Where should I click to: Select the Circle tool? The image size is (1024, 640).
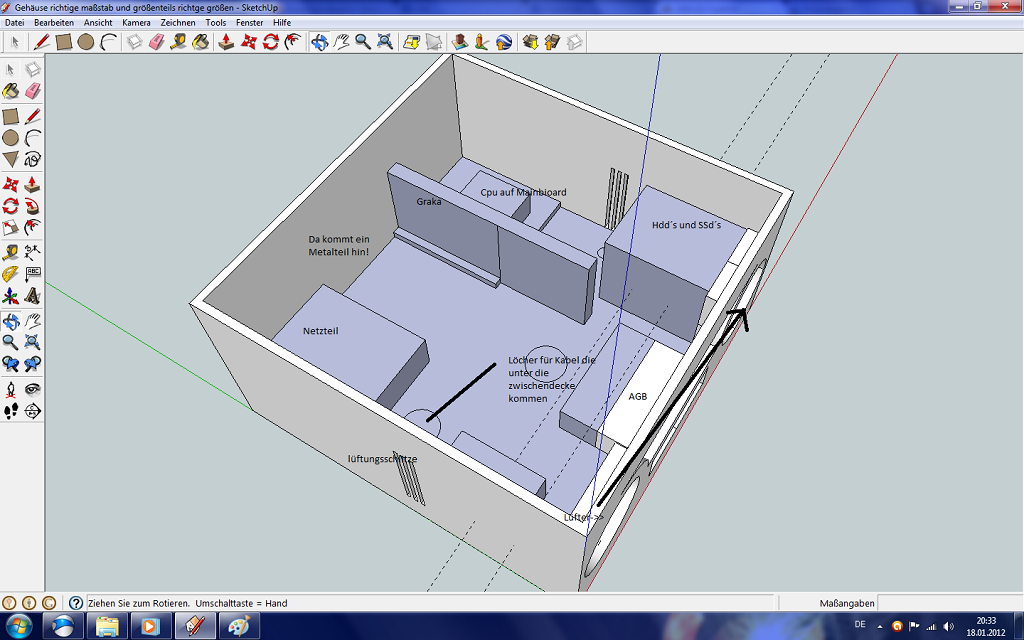click(x=84, y=41)
